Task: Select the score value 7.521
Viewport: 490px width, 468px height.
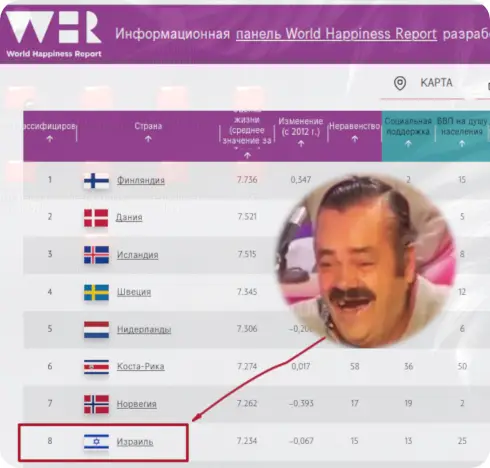Action: [247, 217]
